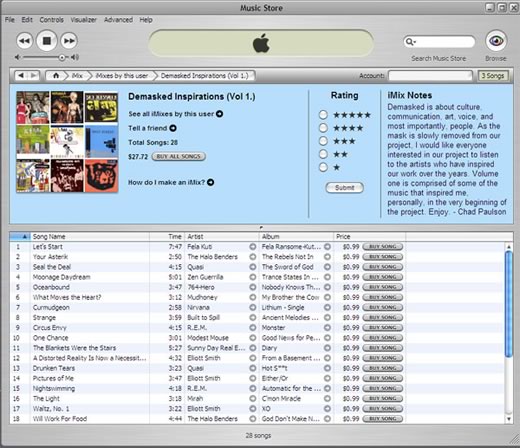Select the song row Nightswimming

click(x=257, y=388)
